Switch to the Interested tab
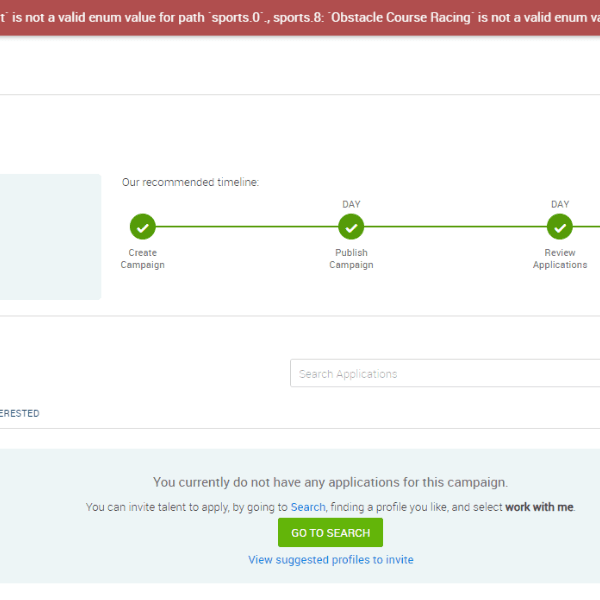Screen dimensions: 600x600 tap(20, 413)
